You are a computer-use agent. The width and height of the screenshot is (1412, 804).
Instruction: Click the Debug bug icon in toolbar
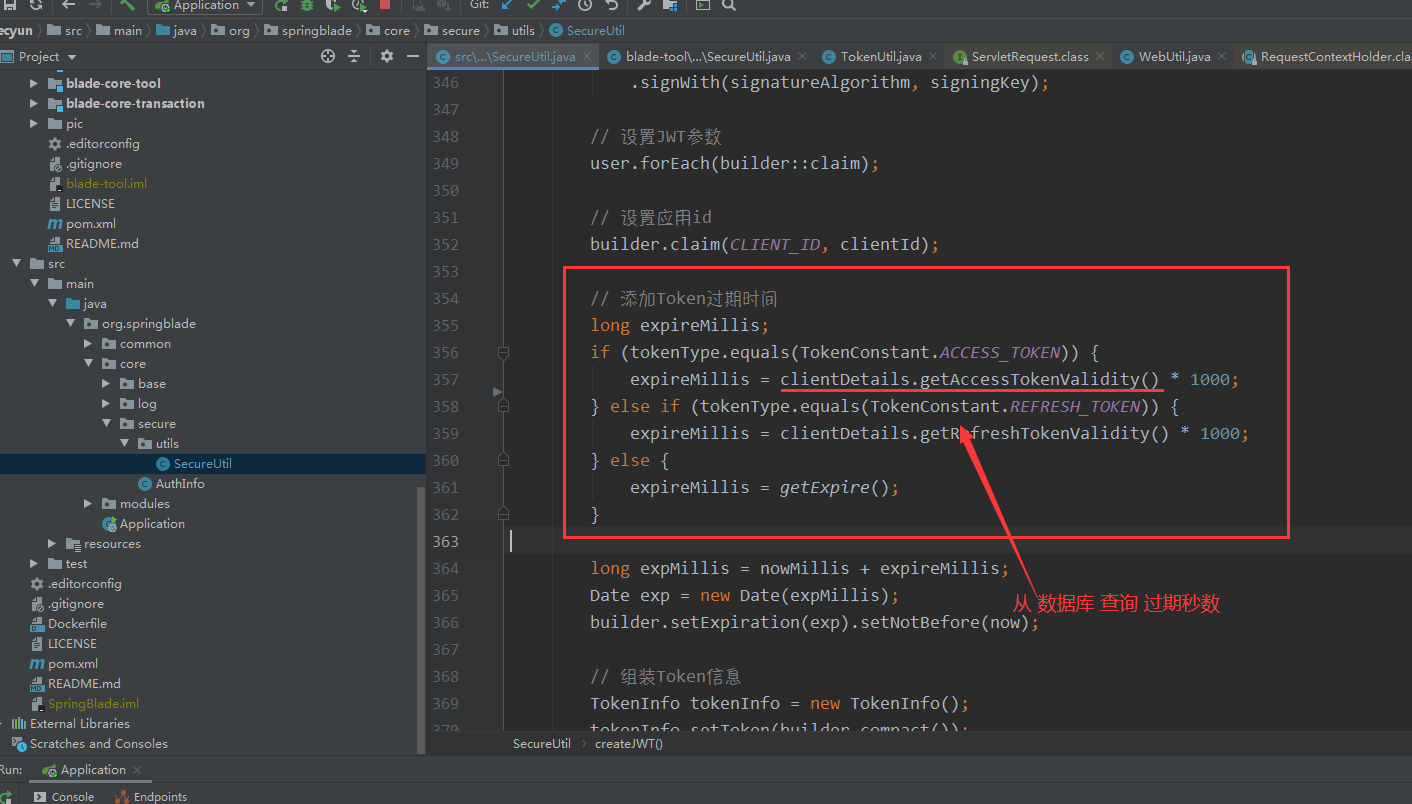307,5
